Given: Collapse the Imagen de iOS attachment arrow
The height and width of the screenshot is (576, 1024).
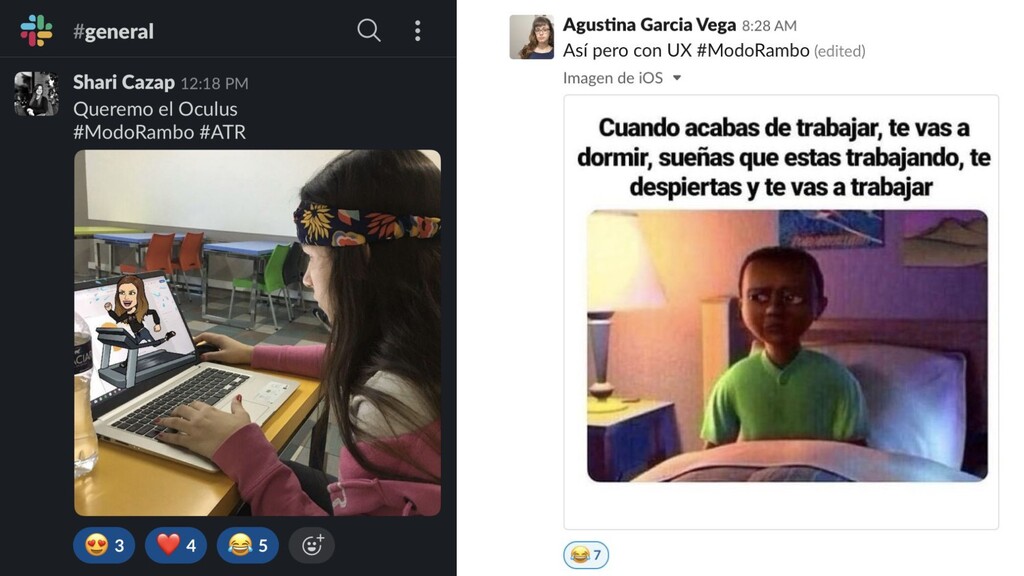Looking at the screenshot, I should (x=677, y=78).
